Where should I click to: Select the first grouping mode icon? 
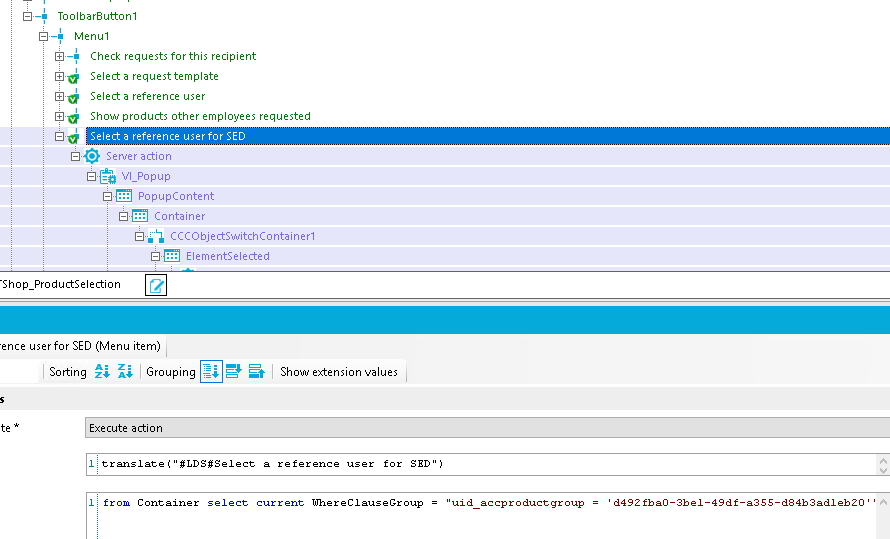click(x=211, y=372)
